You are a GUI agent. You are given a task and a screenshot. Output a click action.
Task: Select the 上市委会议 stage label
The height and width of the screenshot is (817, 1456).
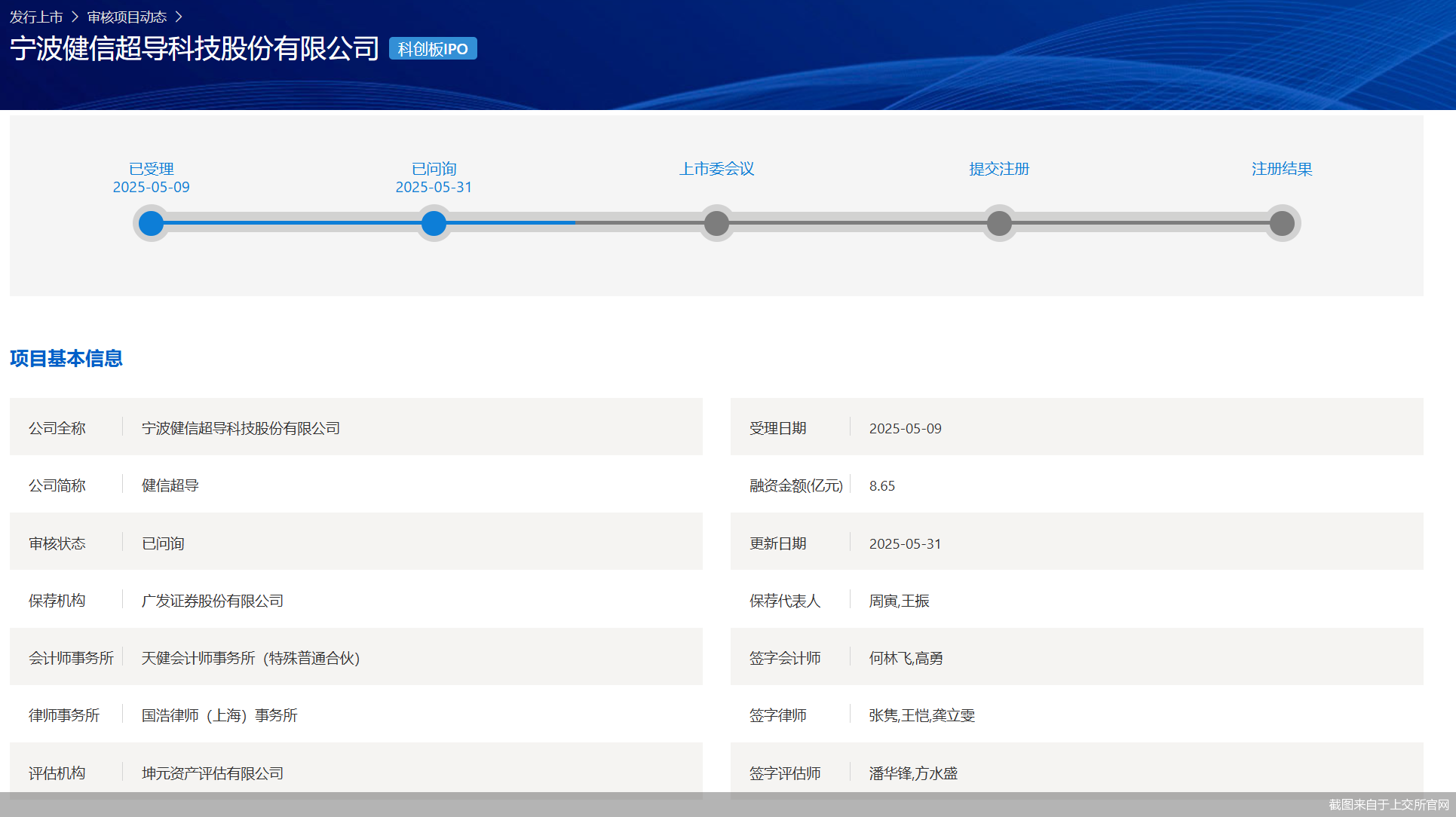tap(716, 169)
